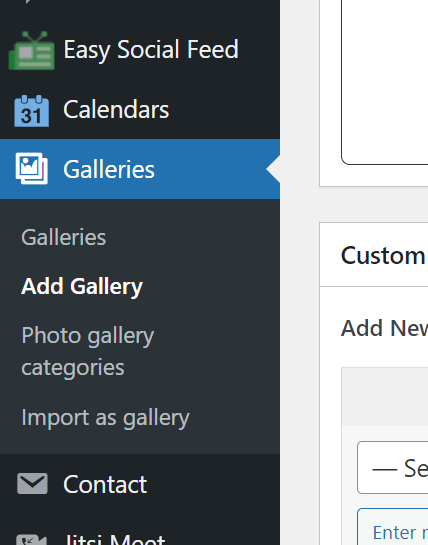Open Import as gallery submenu item

[x=105, y=418]
